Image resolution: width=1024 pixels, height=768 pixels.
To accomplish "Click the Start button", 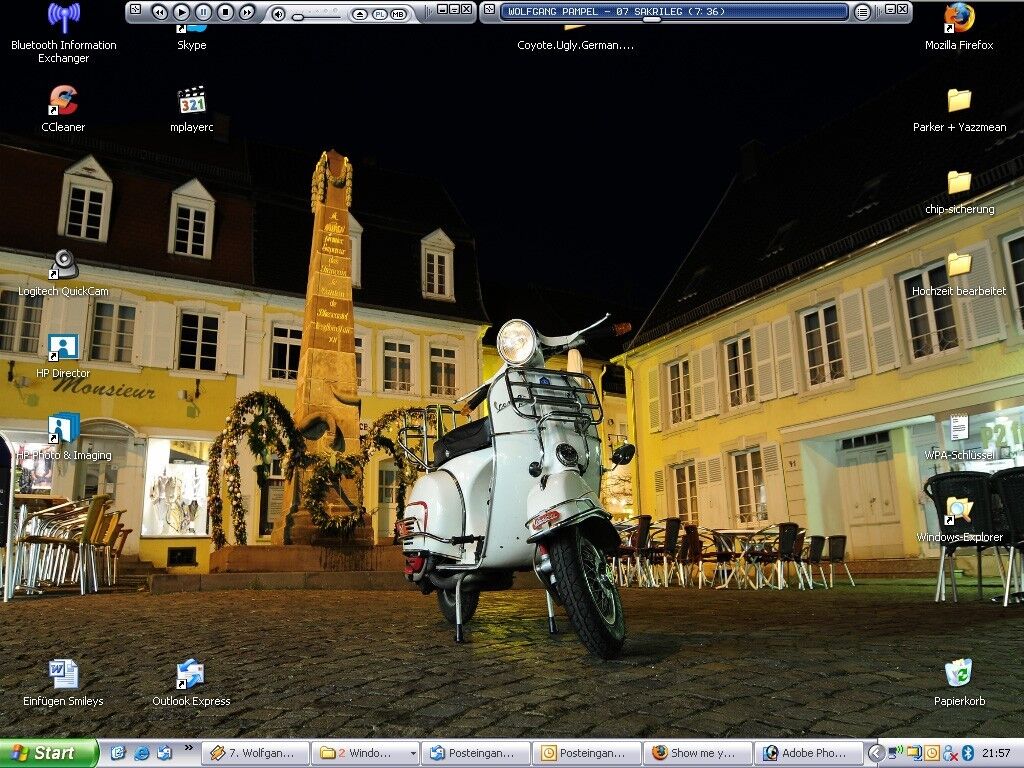I will pos(48,753).
